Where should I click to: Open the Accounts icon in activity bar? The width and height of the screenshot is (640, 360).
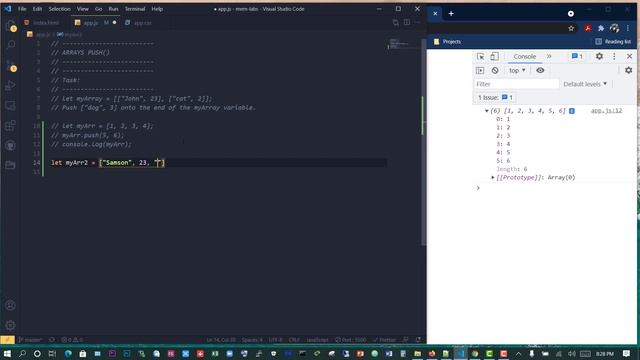(11, 305)
